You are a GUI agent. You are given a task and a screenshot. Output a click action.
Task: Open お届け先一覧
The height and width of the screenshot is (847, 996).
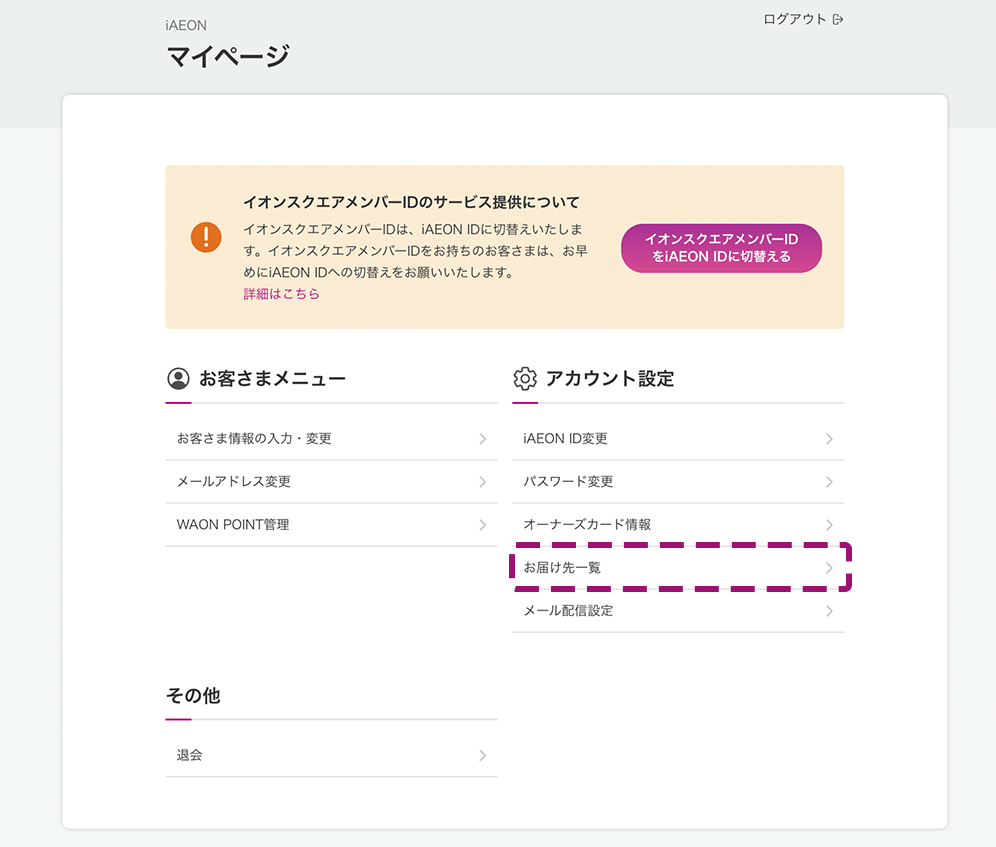tap(678, 567)
